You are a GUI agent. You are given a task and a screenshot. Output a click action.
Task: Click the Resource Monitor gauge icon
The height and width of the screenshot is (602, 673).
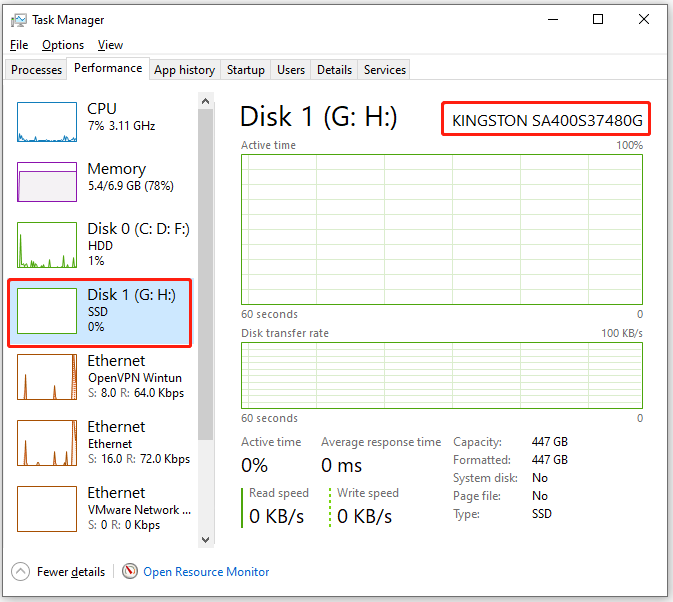(x=130, y=571)
